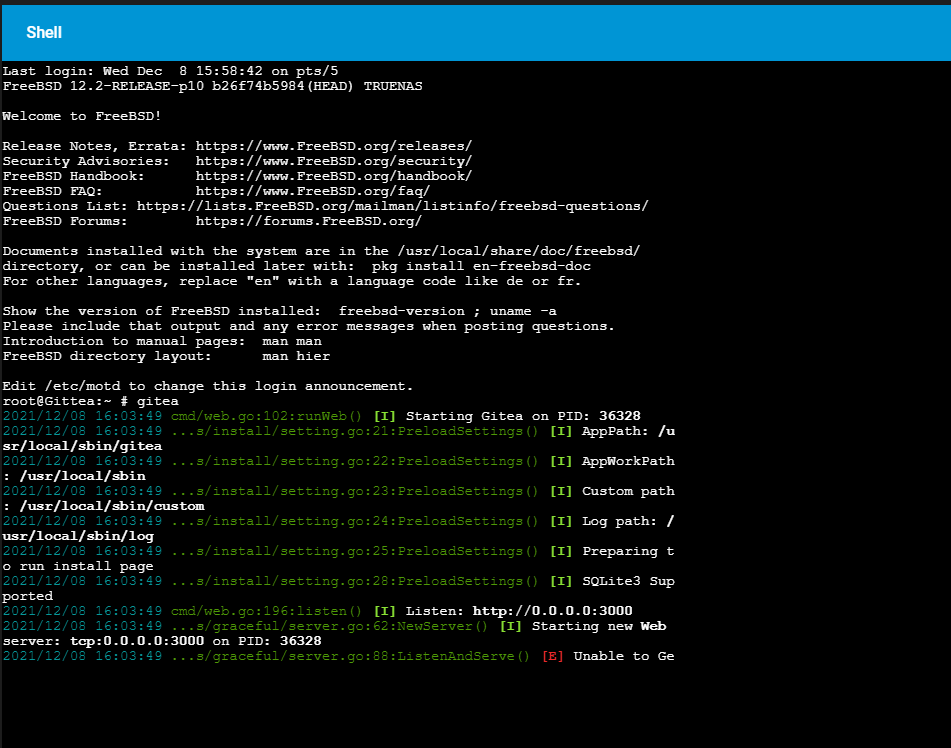Click the "Edit /etc/motd" announcement line
This screenshot has width=951, height=748.
[208, 386]
